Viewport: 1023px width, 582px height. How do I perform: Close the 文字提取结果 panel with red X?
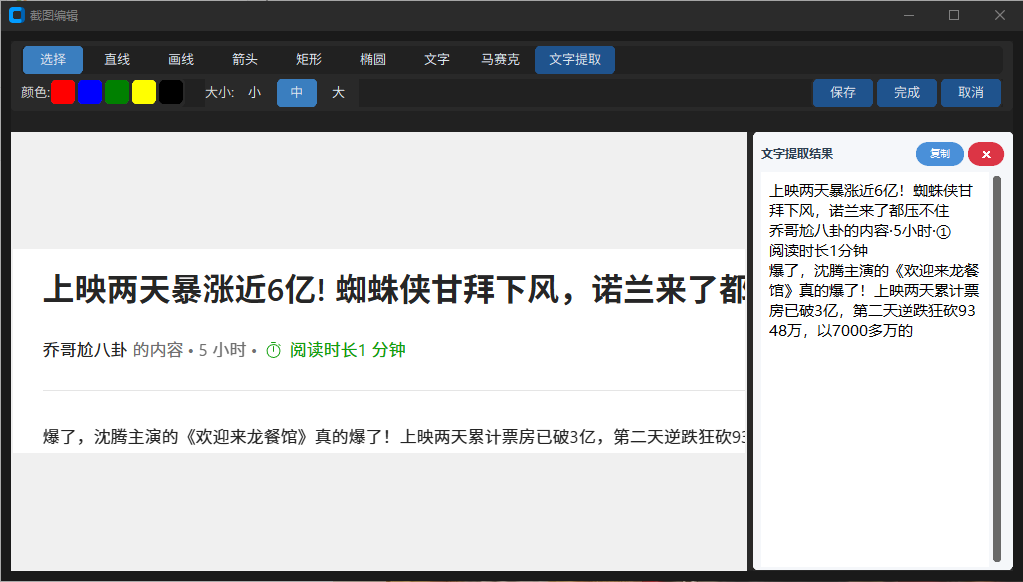pos(986,154)
